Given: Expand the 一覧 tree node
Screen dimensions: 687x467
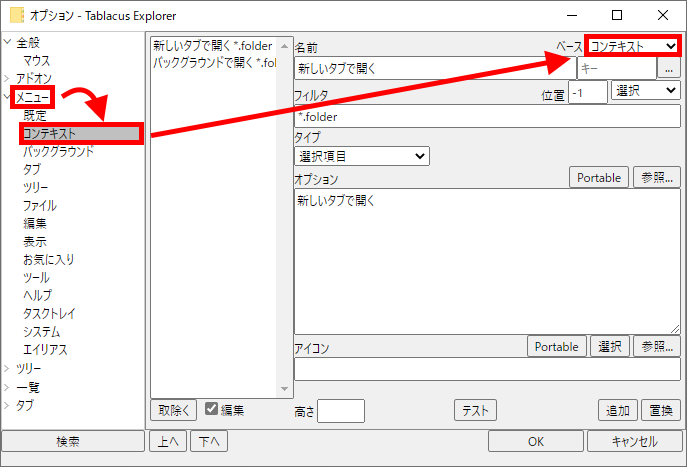Looking at the screenshot, I should click(7, 387).
